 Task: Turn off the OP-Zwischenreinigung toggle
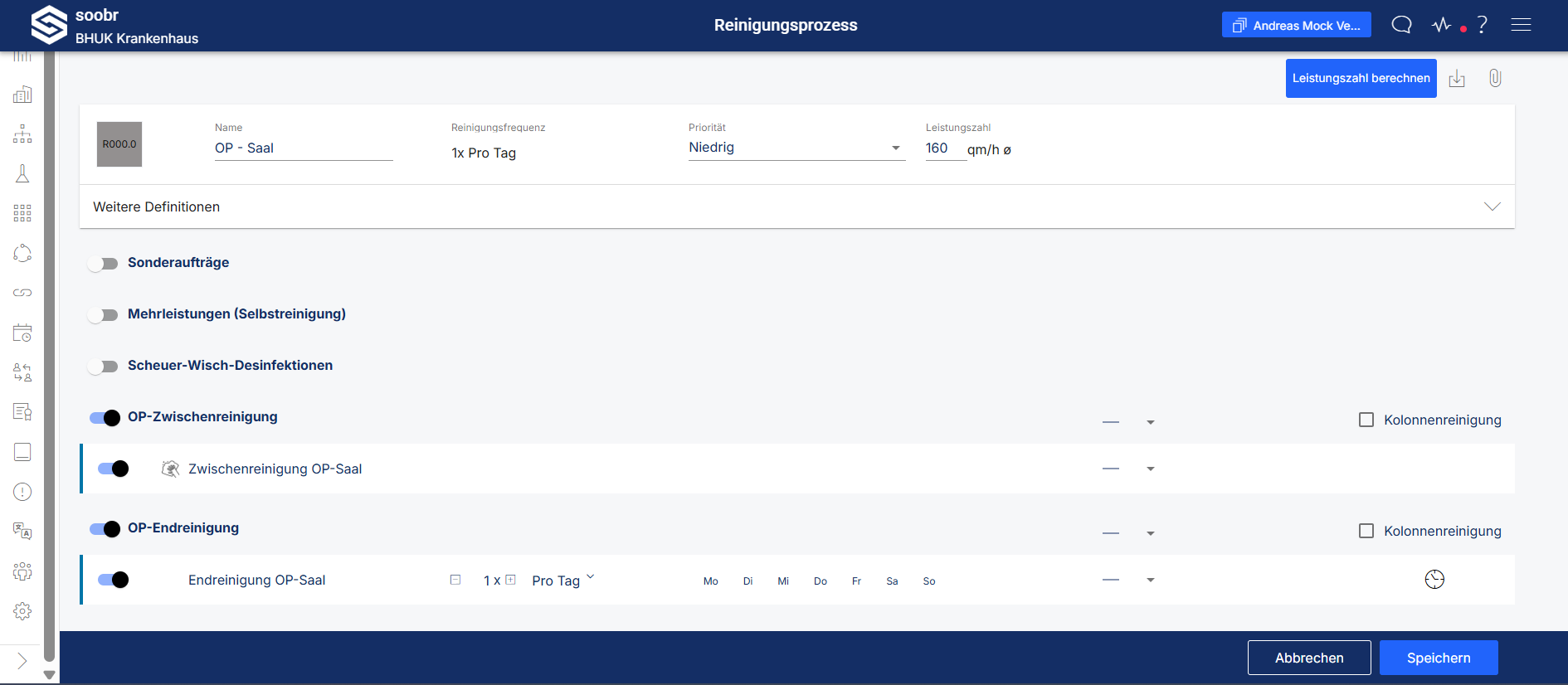click(105, 418)
